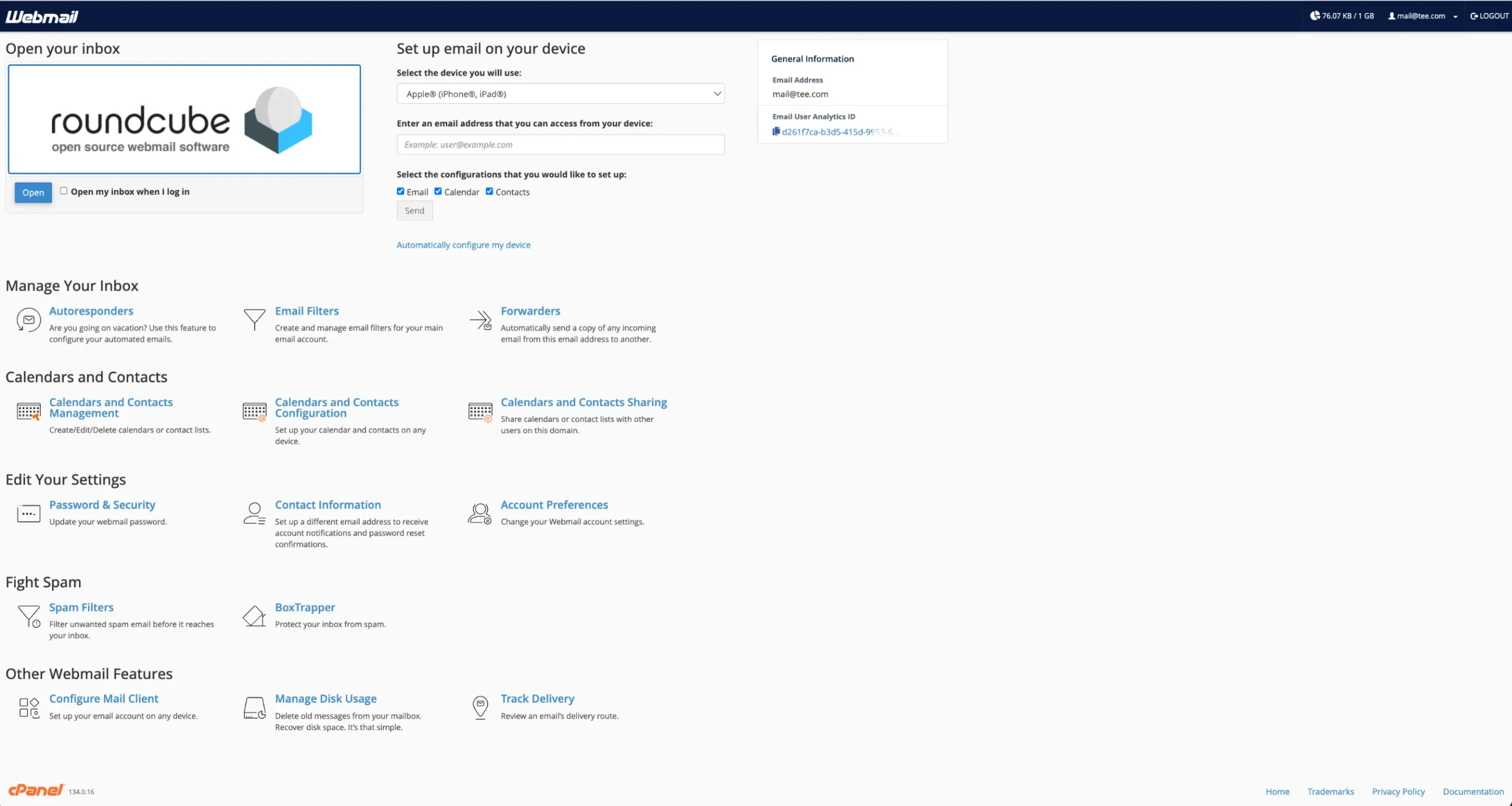
Task: Click the Analytics ID value d261f7ca link
Action: (x=839, y=132)
